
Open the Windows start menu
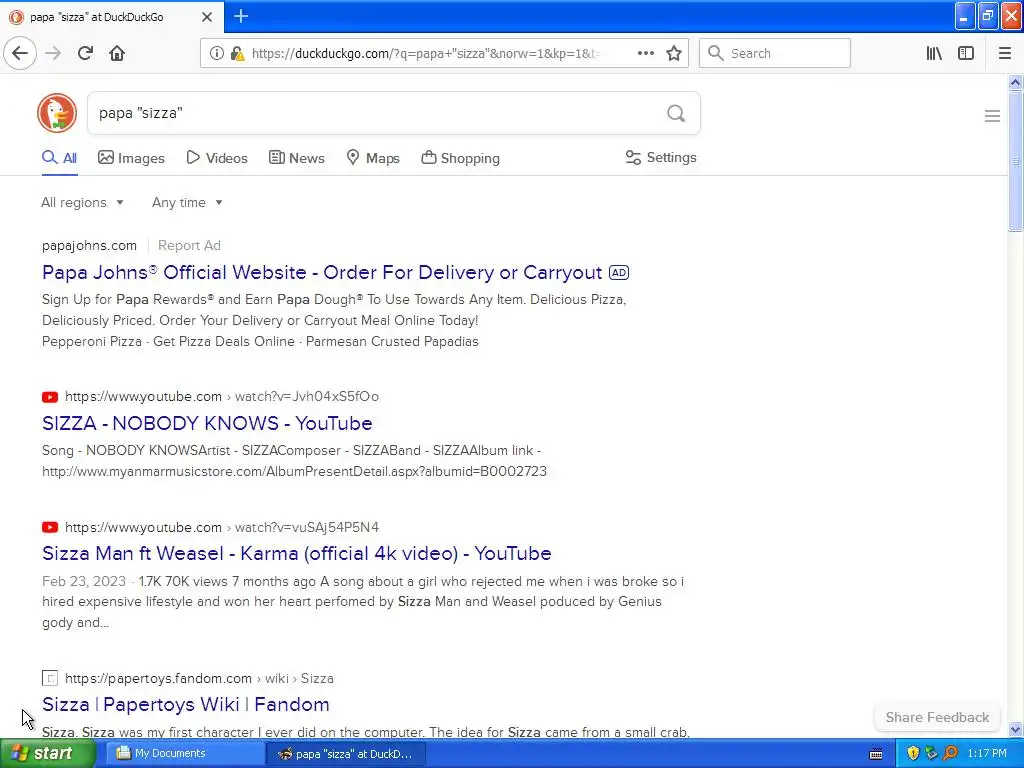[x=48, y=753]
